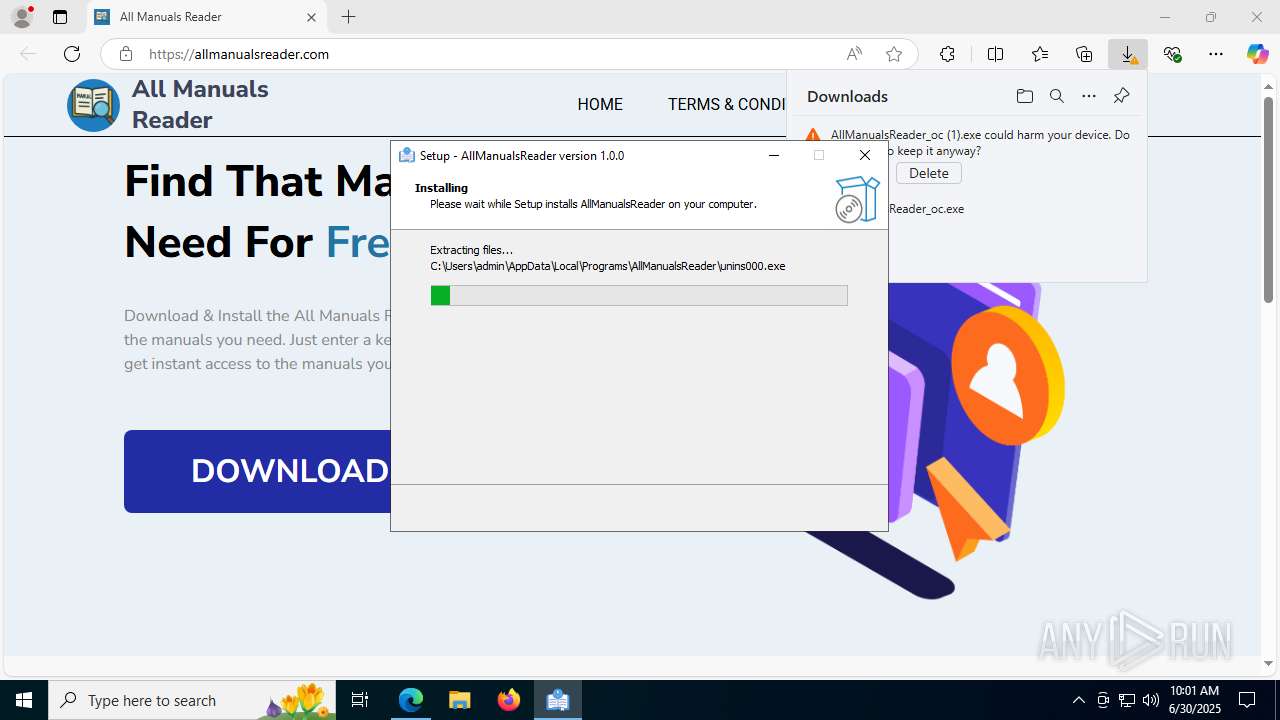
Task: Open the HOME navigation link
Action: tap(600, 104)
